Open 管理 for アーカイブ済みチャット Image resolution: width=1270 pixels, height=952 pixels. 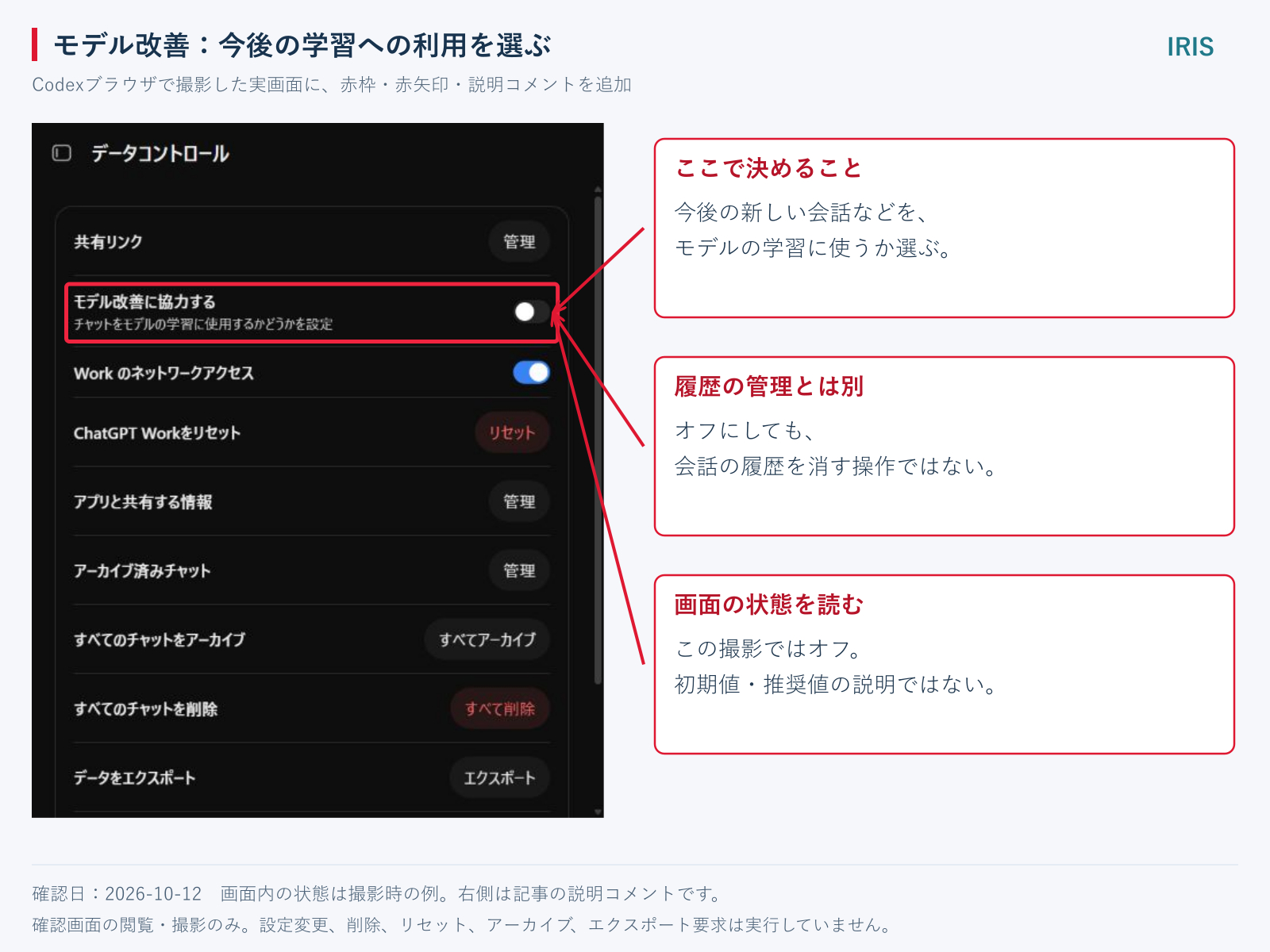tap(519, 570)
